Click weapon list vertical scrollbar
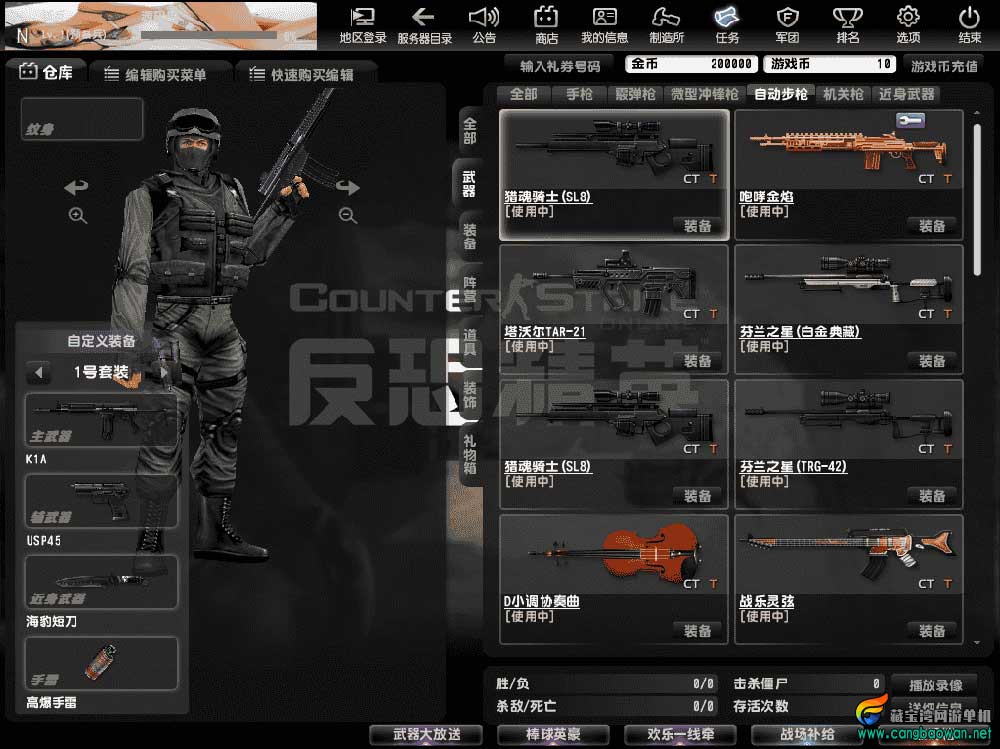This screenshot has height=749, width=1000. (977, 200)
